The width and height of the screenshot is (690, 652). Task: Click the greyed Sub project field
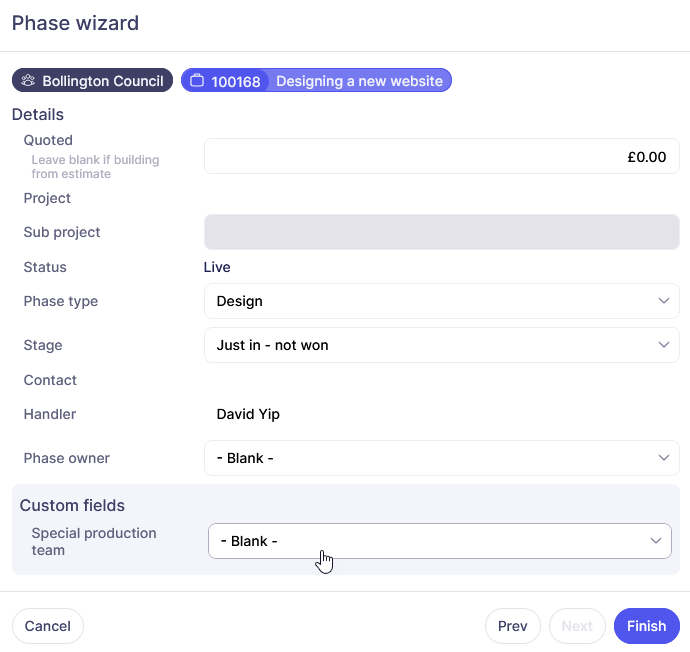point(441,232)
